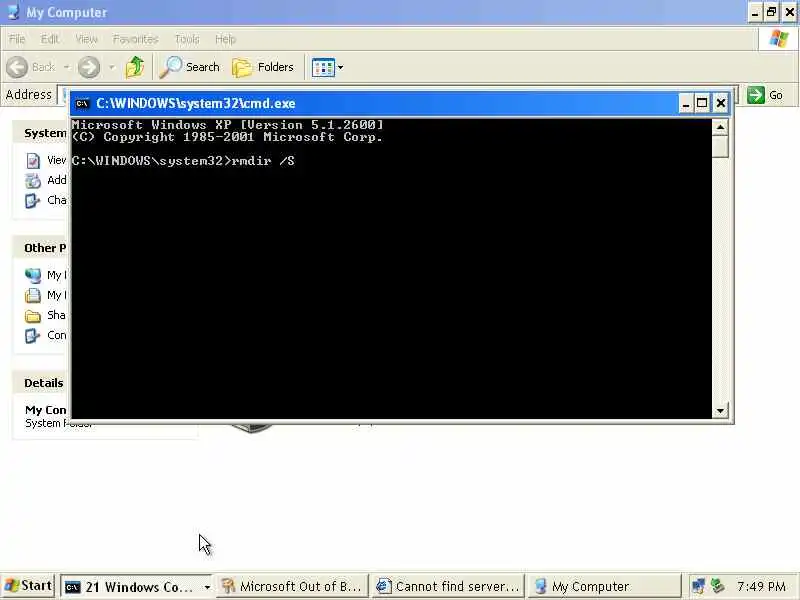The height and width of the screenshot is (600, 800).
Task: Click the cmd scrollbar thumb
Action: point(720,147)
